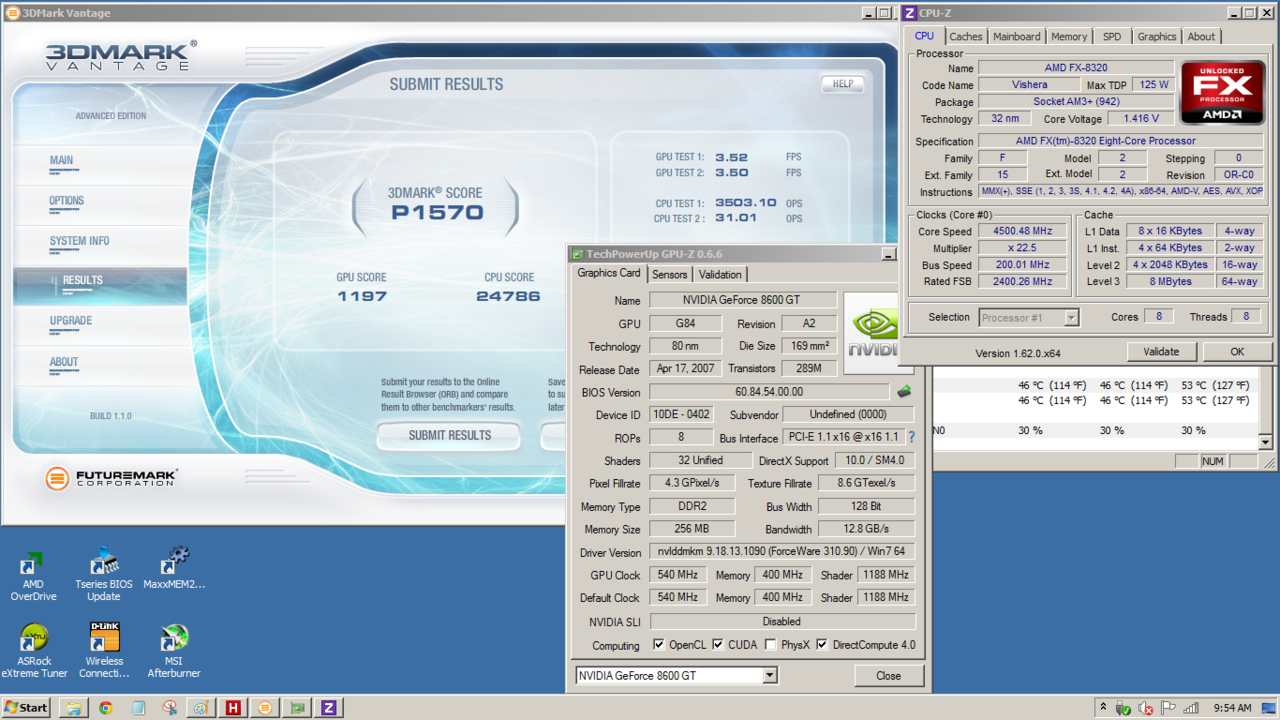Switch to the Mainboard tab in CPU-Z
Viewport: 1280px width, 720px height.
tap(1017, 37)
